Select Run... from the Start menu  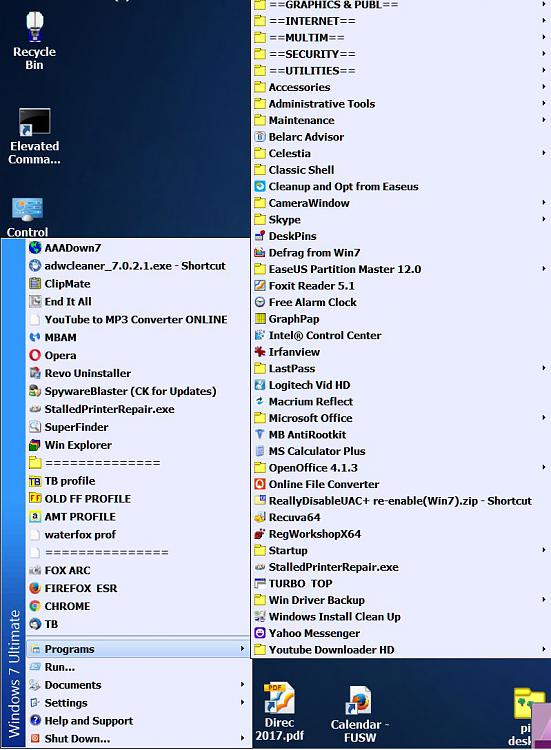click(138, 667)
